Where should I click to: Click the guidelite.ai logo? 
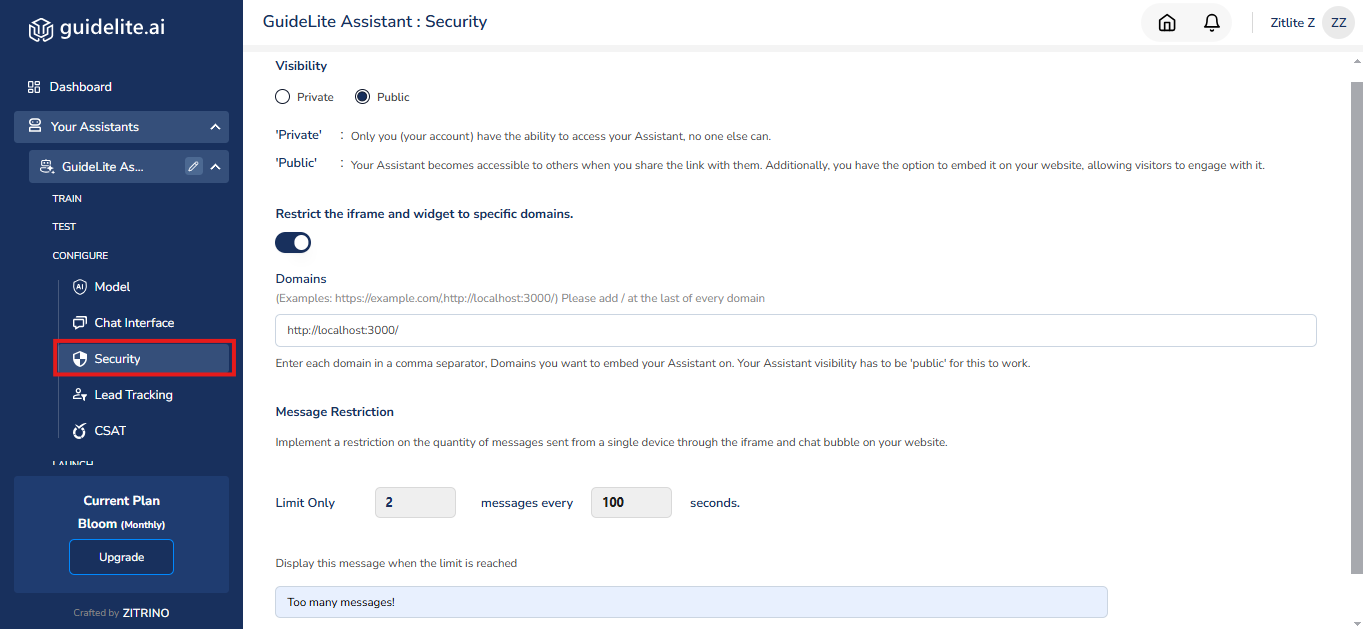click(96, 28)
